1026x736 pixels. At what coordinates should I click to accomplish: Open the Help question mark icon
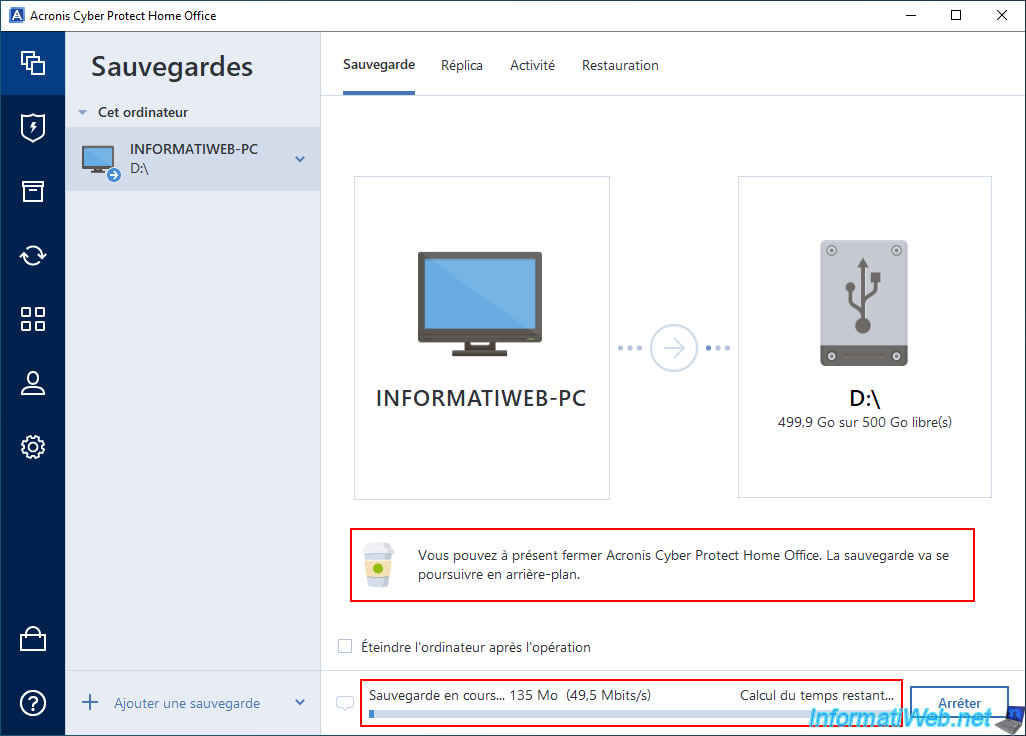pyautogui.click(x=33, y=703)
